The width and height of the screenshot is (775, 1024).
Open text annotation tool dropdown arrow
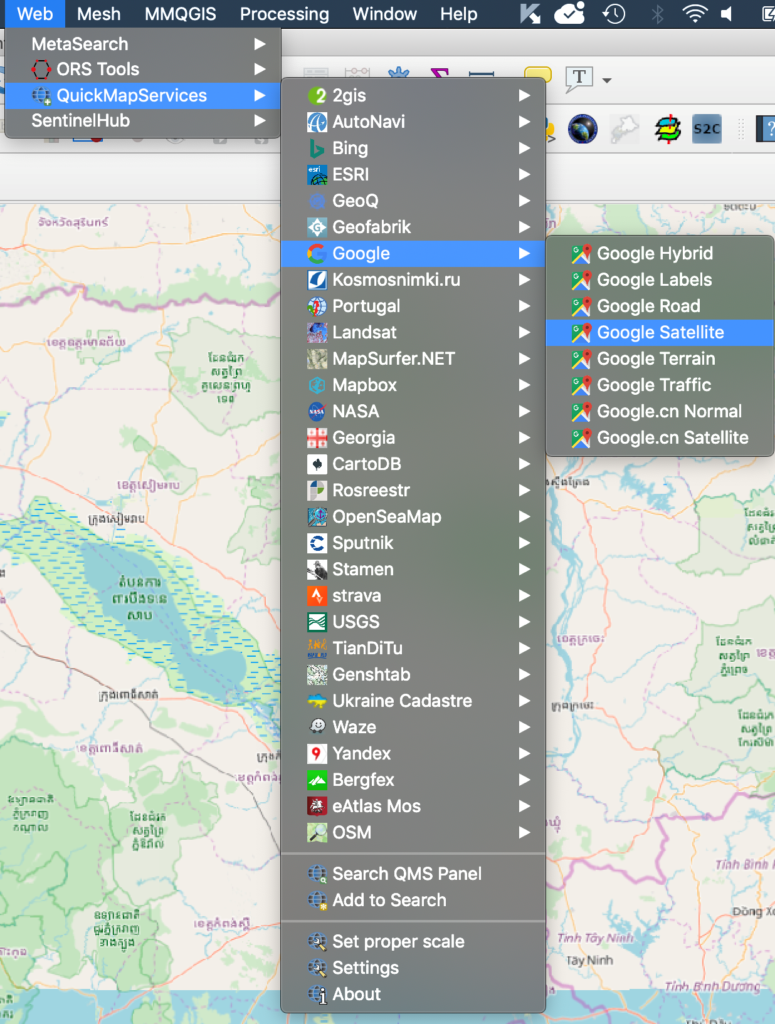607,80
